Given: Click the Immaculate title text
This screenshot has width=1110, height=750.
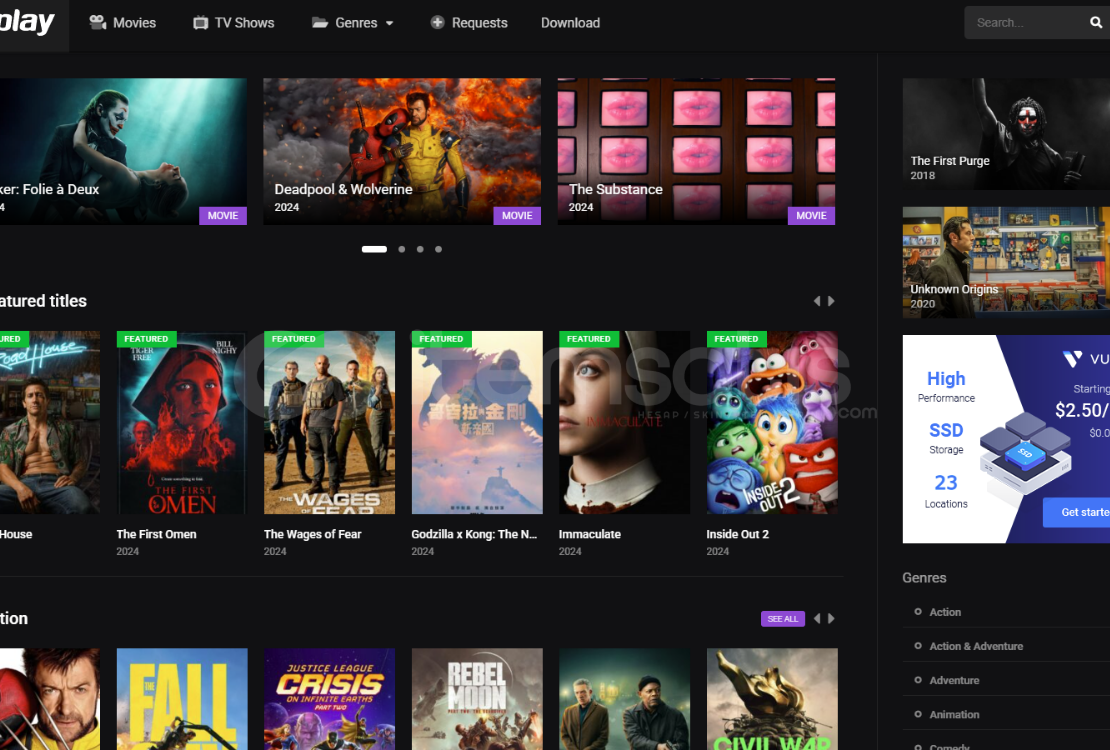Looking at the screenshot, I should (x=590, y=534).
